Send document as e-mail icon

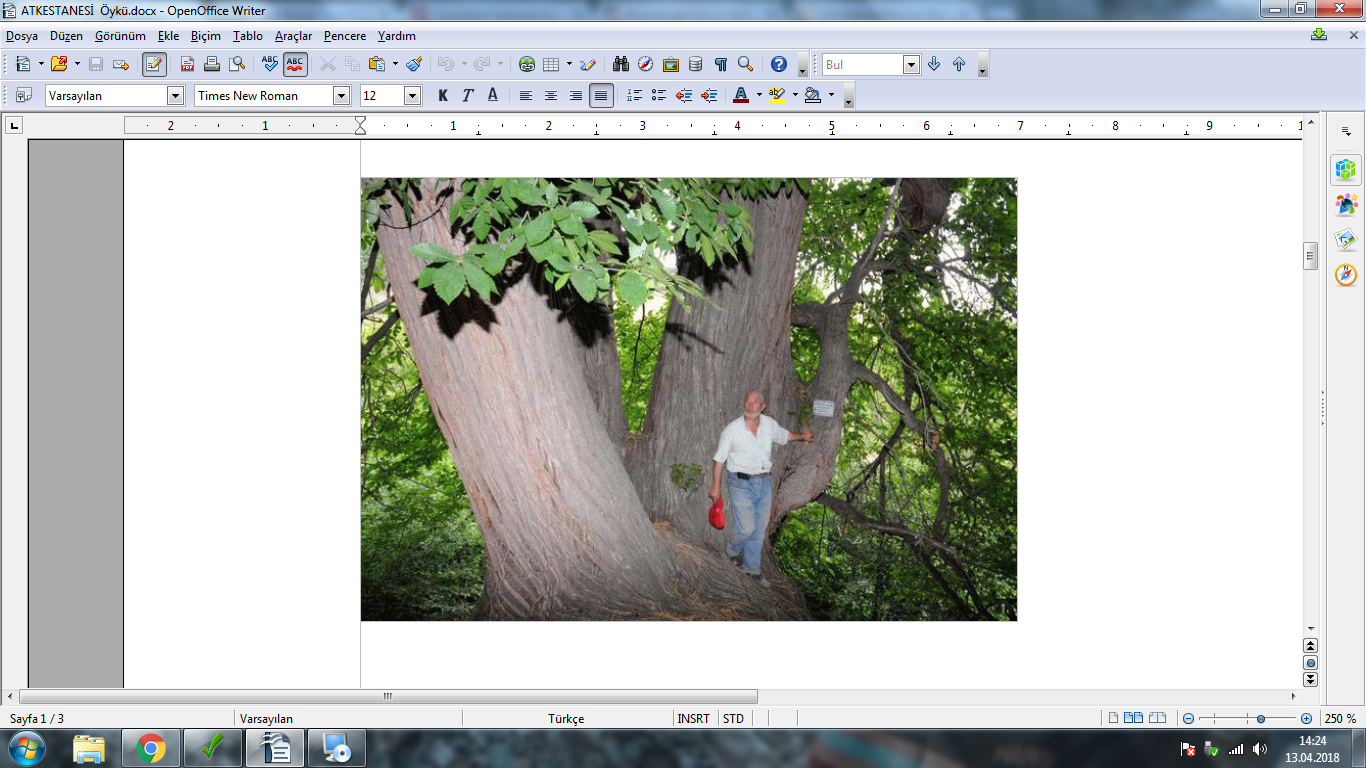pyautogui.click(x=121, y=64)
